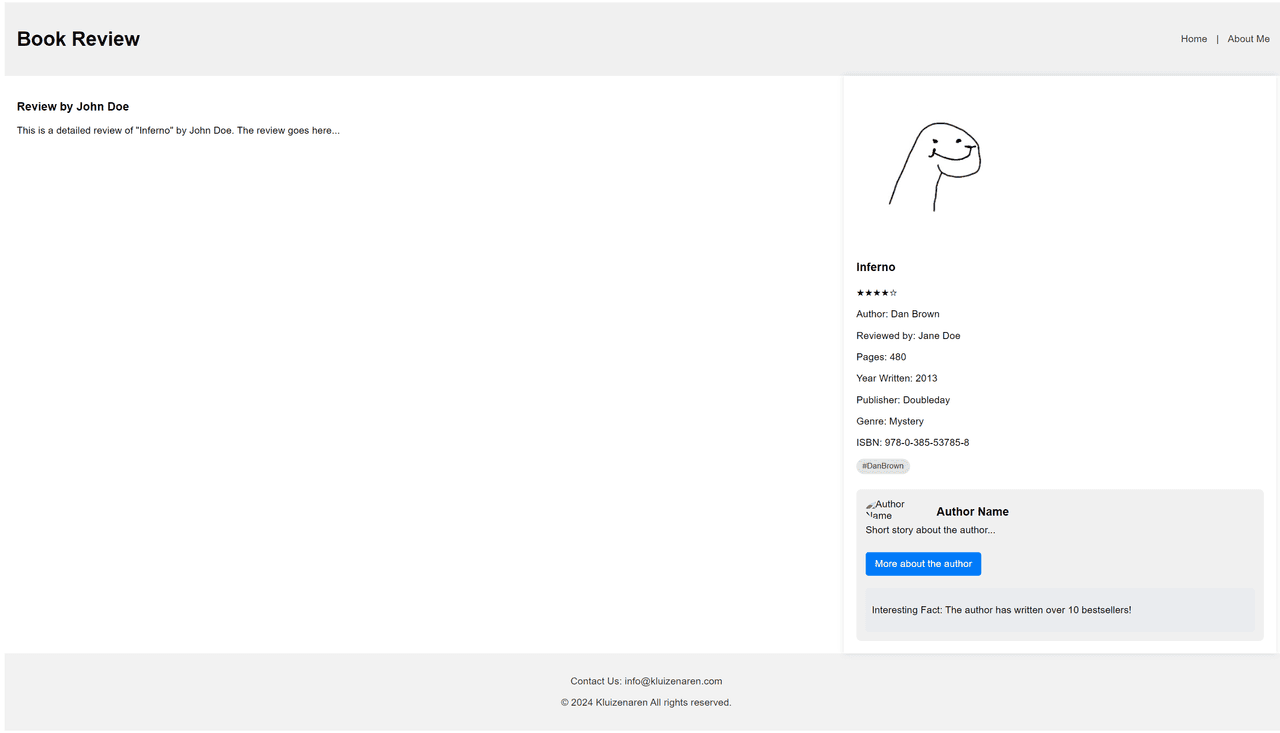Screen dimensions: 1280x733
Task: Click the info@kluizenaren.com contact email
Action: [673, 681]
